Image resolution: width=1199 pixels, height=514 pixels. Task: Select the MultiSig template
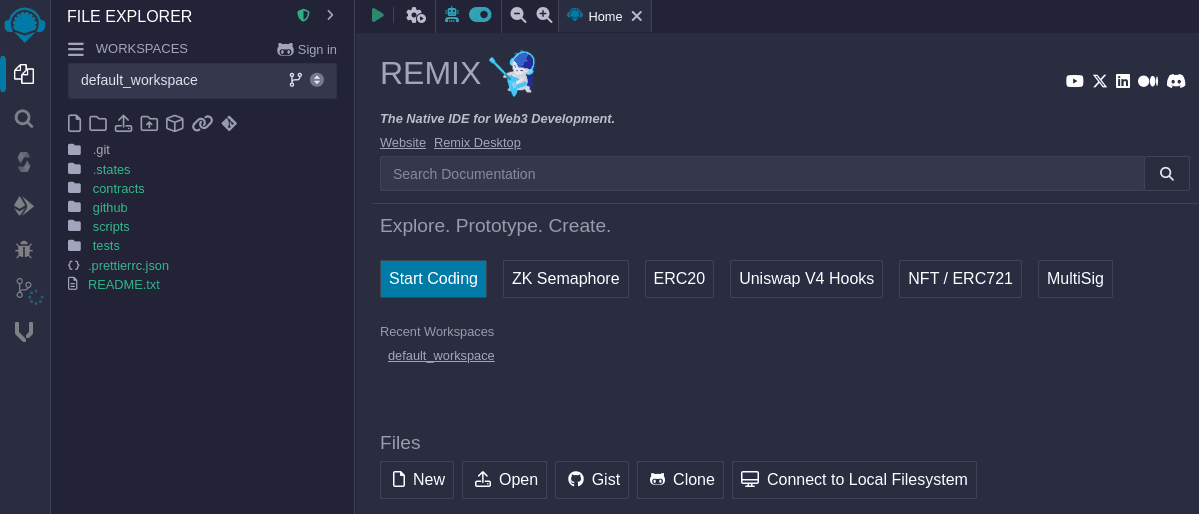click(x=1075, y=278)
